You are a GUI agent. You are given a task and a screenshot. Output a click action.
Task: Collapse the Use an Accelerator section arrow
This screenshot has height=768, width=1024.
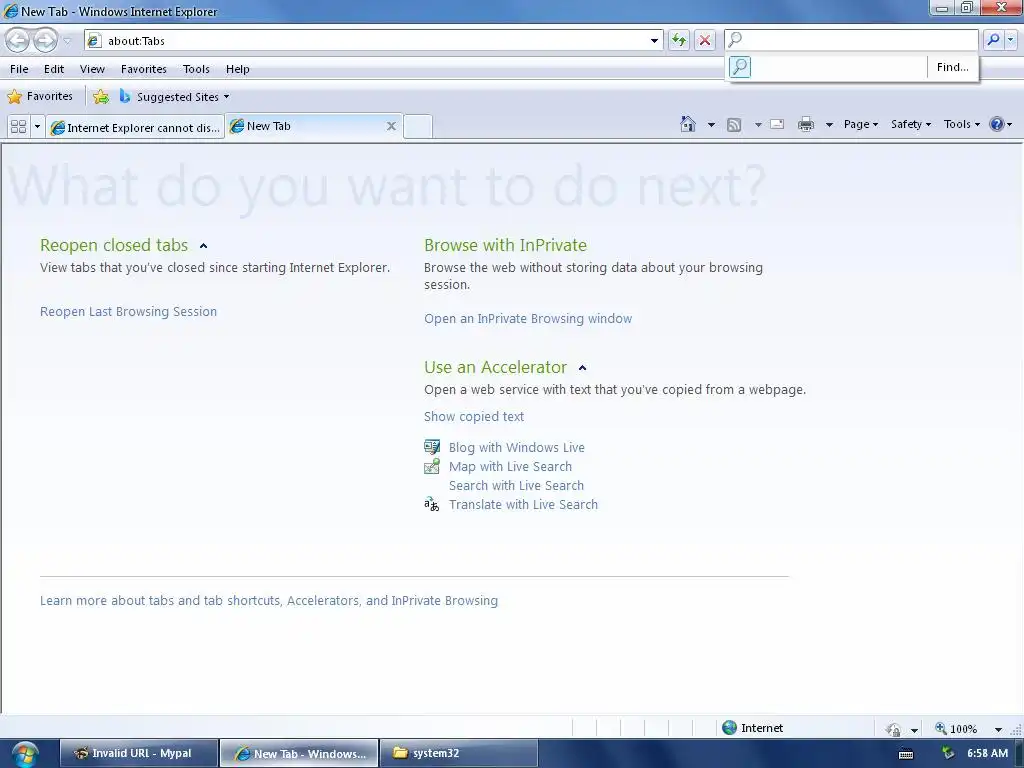coord(583,368)
